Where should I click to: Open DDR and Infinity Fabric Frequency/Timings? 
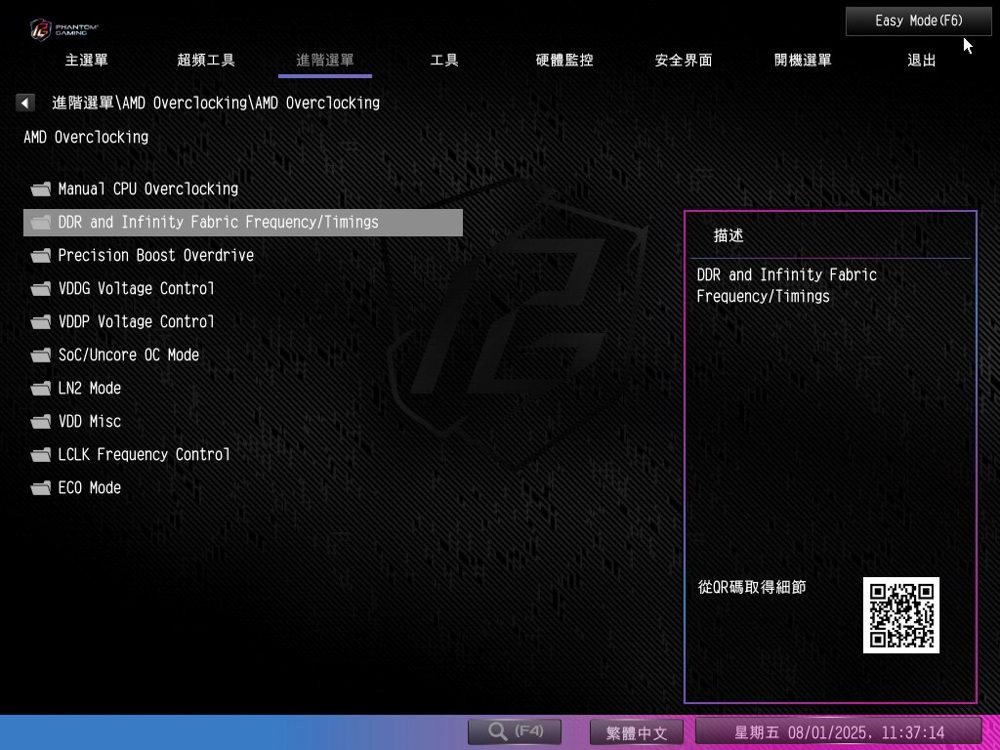point(218,222)
